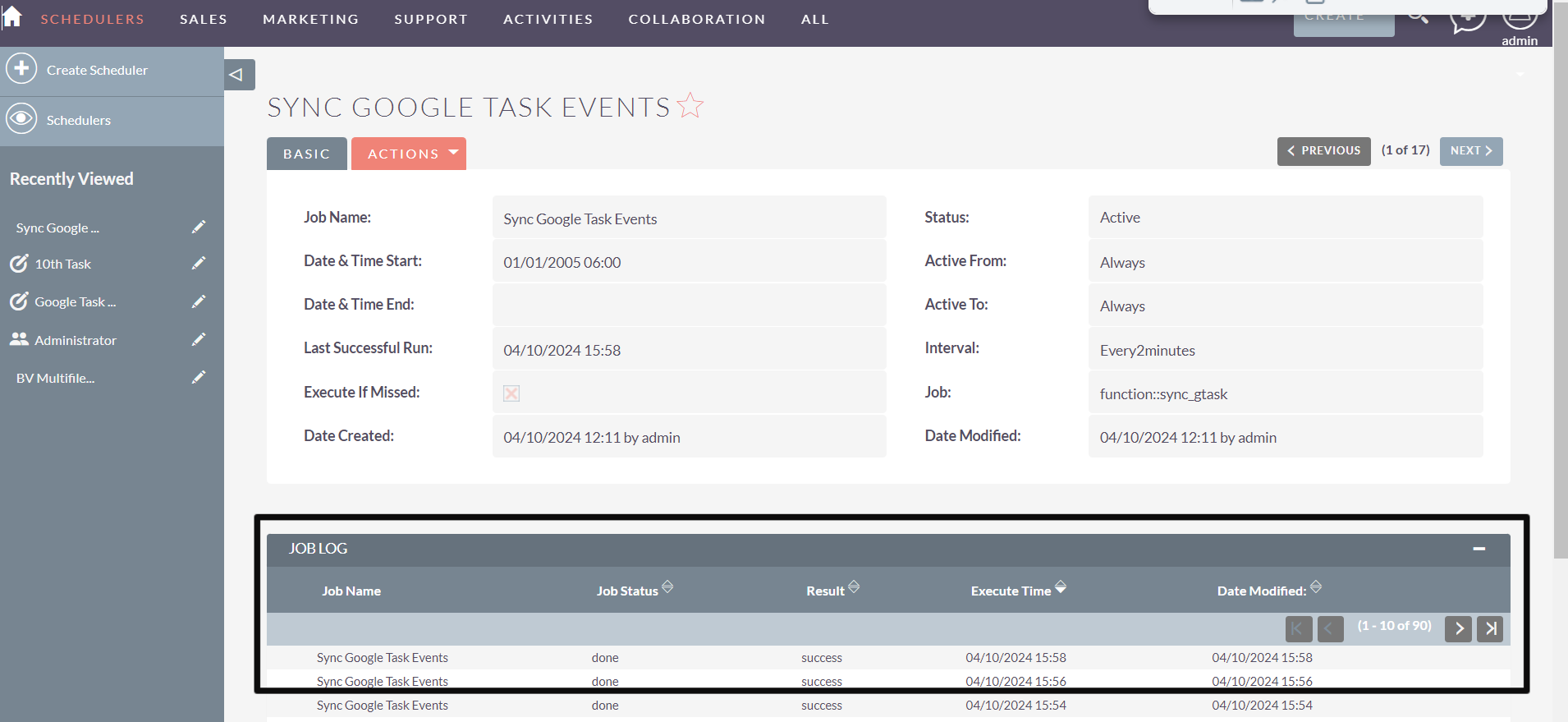Click the Administrator users icon
Image resolution: width=1568 pixels, height=722 pixels.
click(19, 339)
